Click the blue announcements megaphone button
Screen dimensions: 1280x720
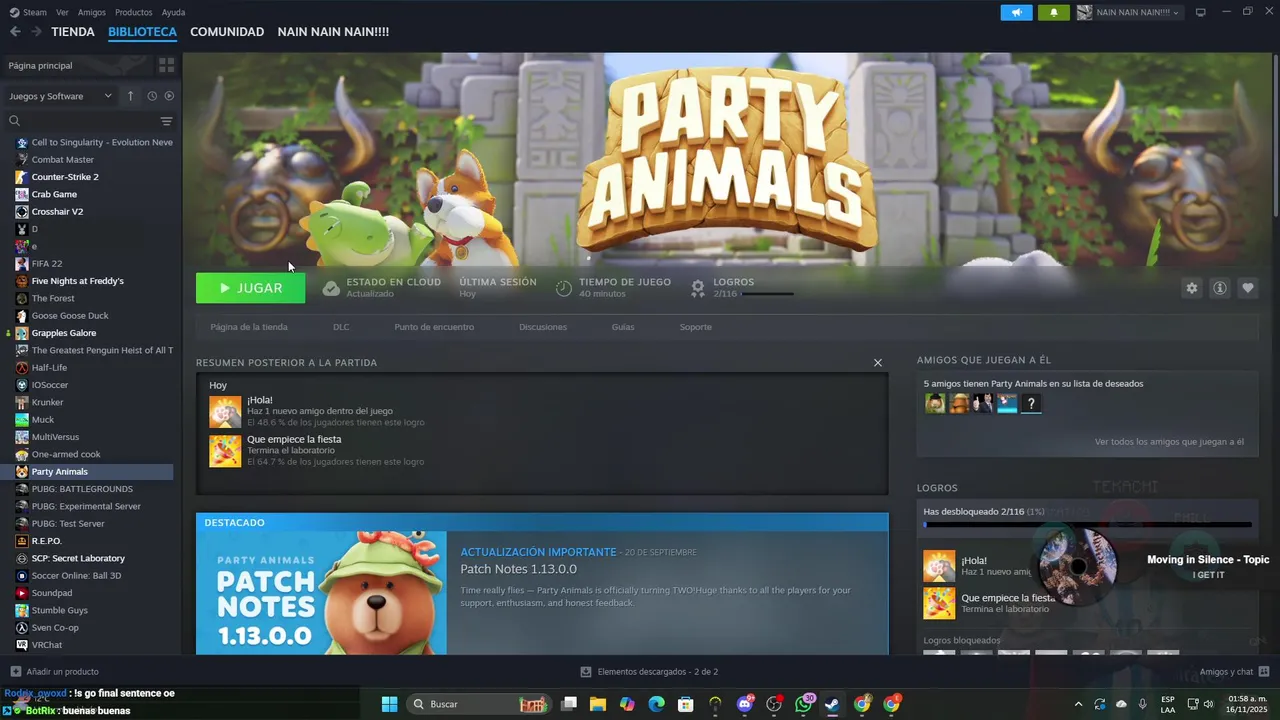tap(1016, 12)
